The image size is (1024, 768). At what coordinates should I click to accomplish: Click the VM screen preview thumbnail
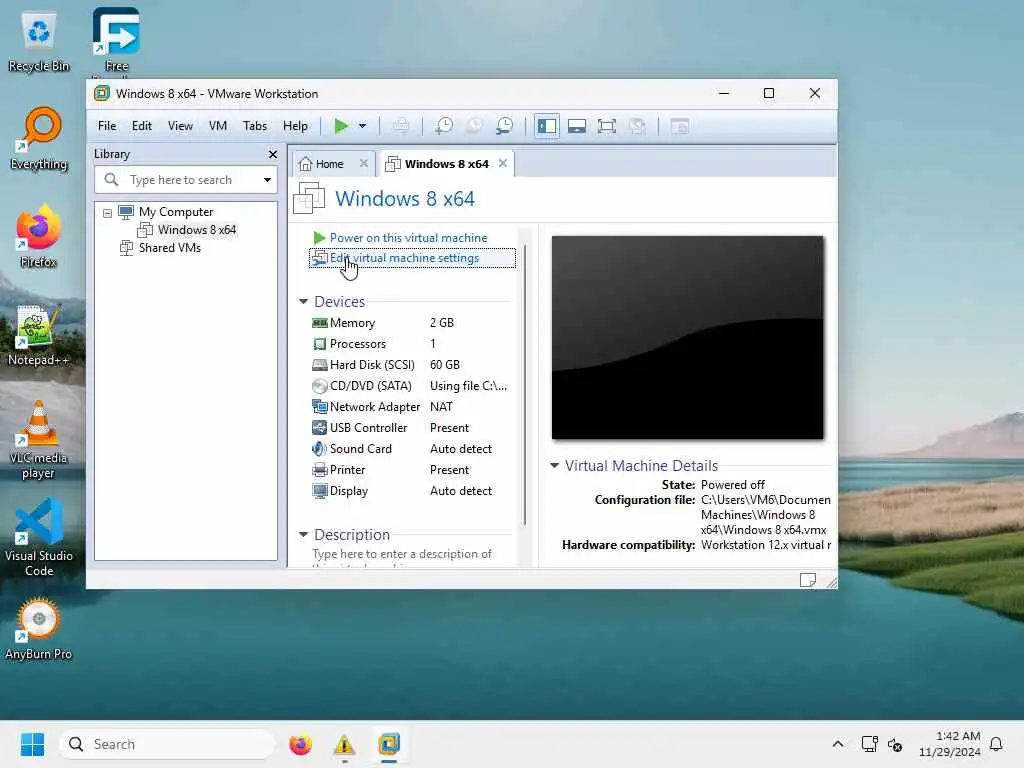[x=687, y=337]
